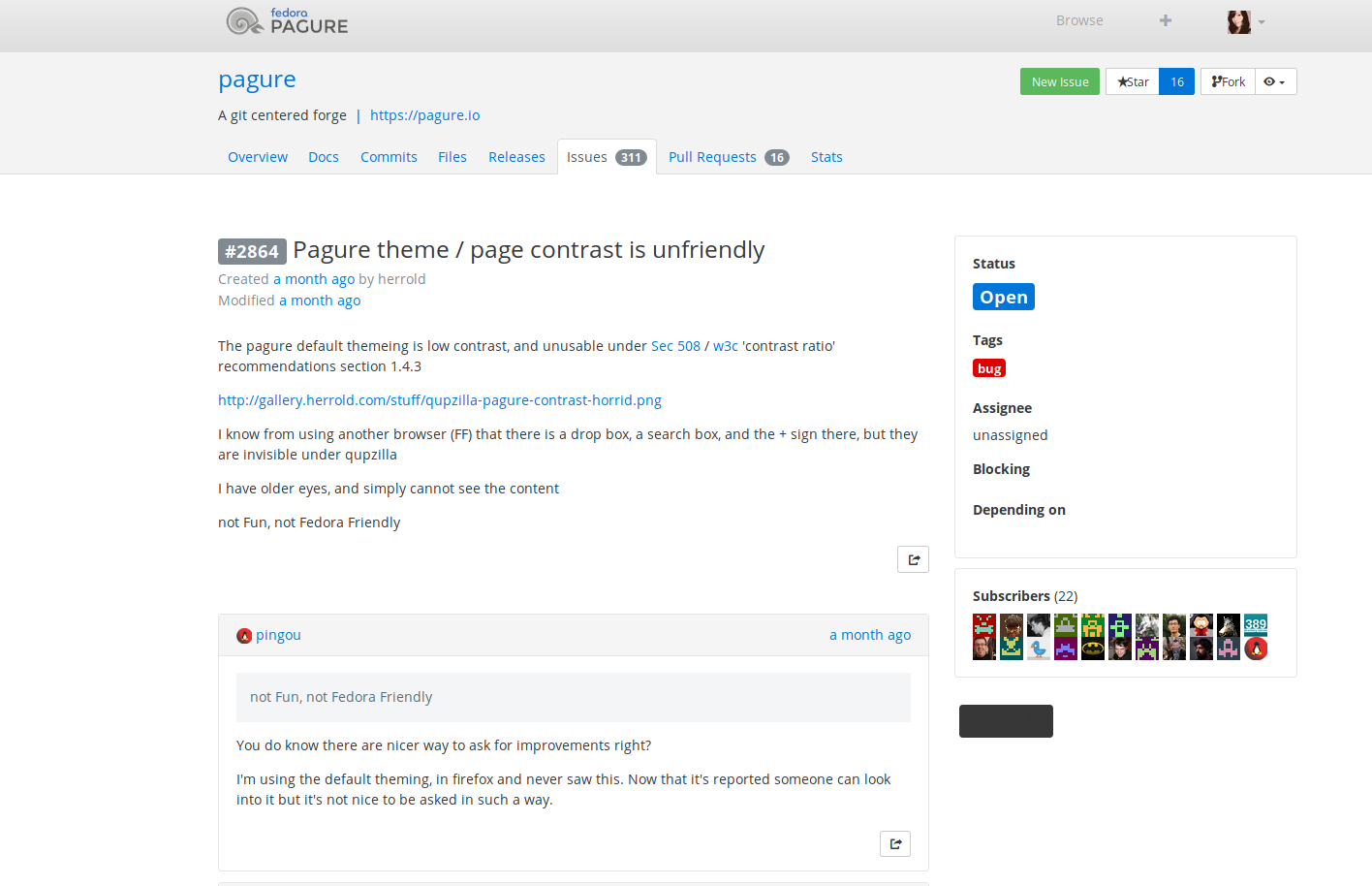
Task: Click the man with scarf subscriber avatar
Action: 1174,649
